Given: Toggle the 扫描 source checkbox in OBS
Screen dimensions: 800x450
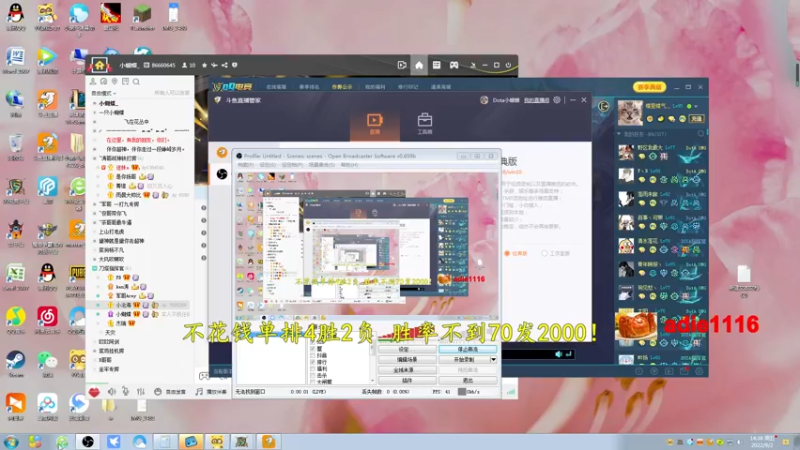Looking at the screenshot, I should (x=312, y=355).
